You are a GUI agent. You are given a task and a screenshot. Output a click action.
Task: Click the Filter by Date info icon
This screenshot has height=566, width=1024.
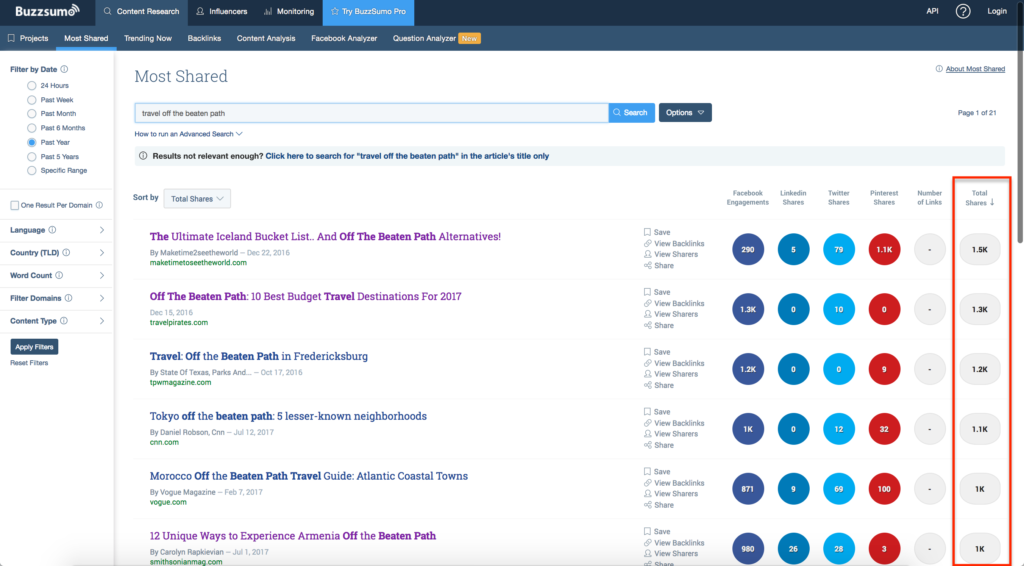(x=64, y=69)
